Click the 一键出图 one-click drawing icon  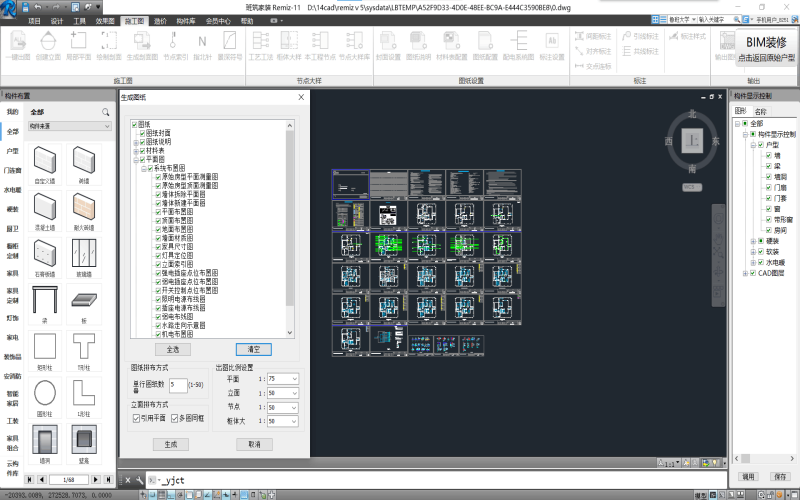[x=18, y=40]
